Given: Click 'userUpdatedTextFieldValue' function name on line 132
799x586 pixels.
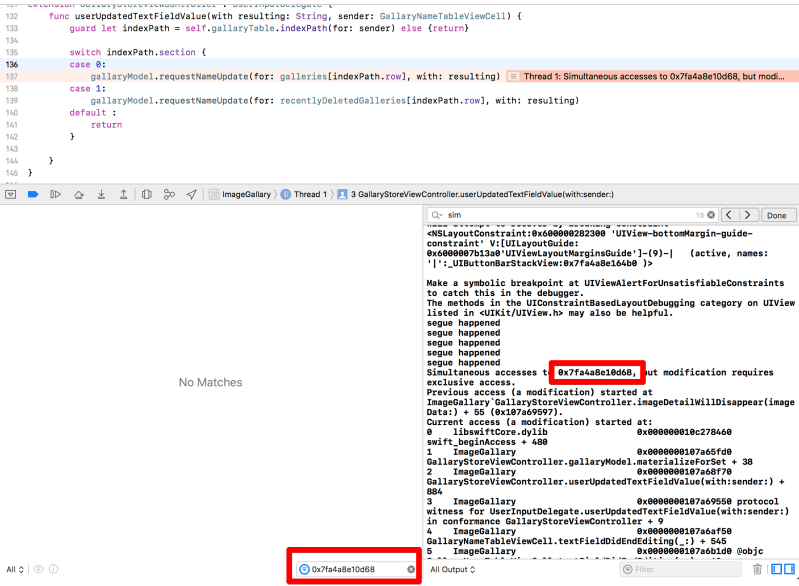Looking at the screenshot, I should pyautogui.click(x=141, y=16).
